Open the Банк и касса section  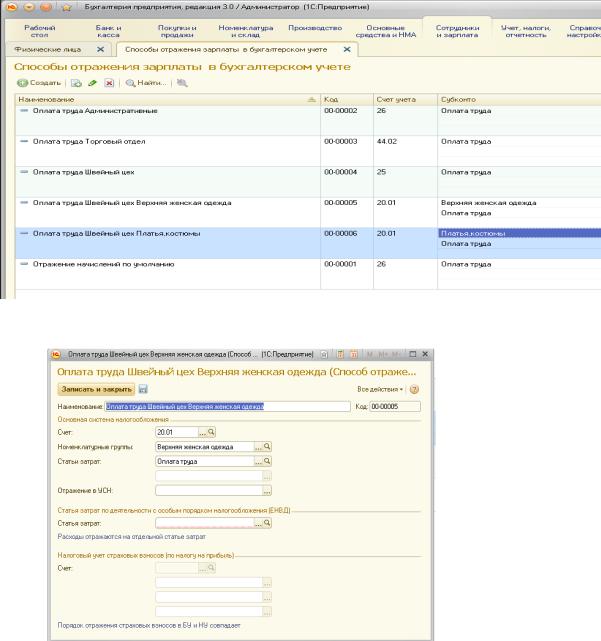pos(108,31)
